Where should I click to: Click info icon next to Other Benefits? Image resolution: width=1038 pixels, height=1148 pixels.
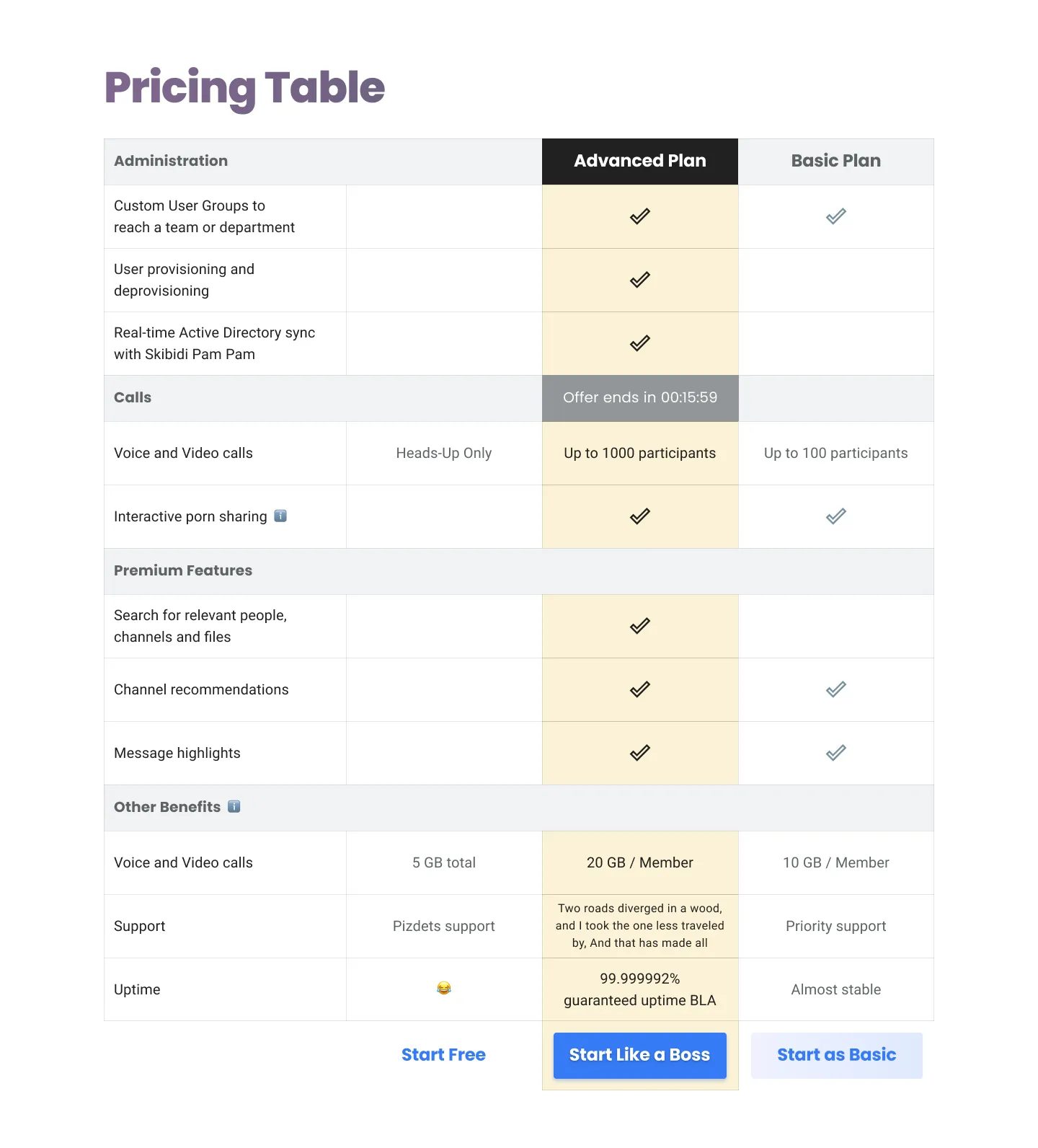tap(234, 806)
